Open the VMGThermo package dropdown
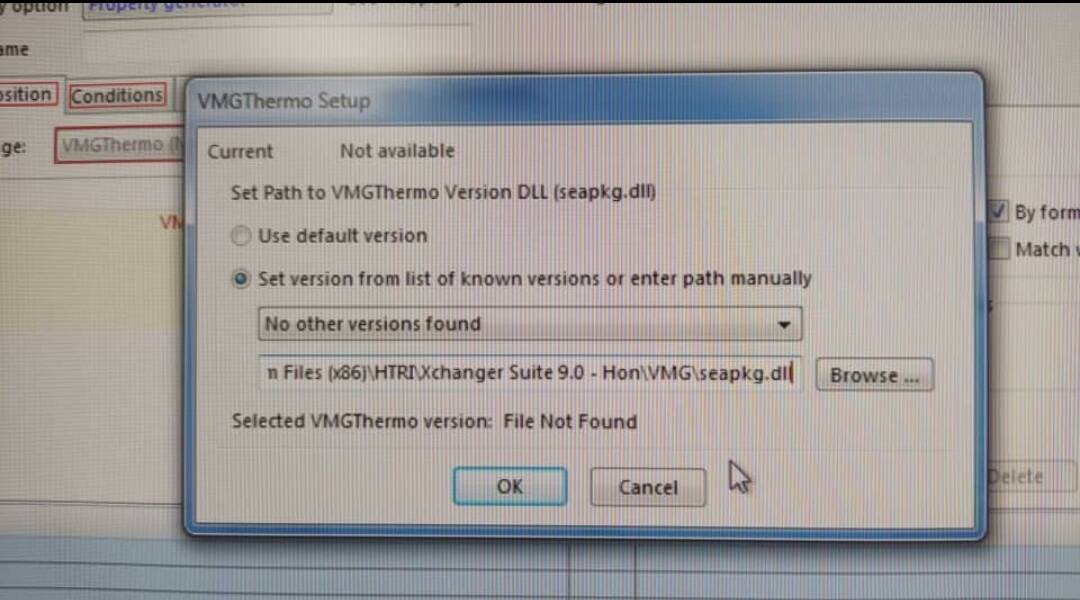The image size is (1080, 600). tap(120, 145)
